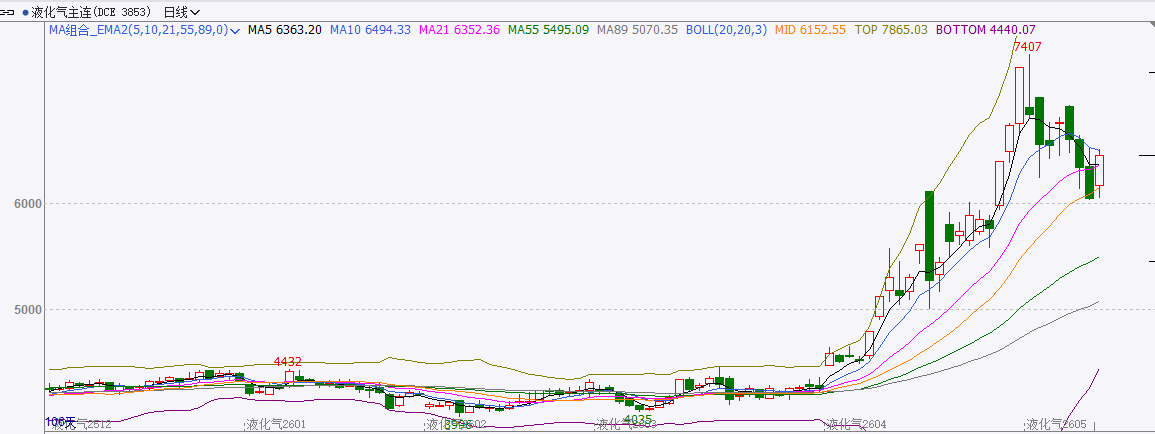Viewport: 1155px width, 434px height.
Task: Click the gray MA89 5070.35 legend
Action: (637, 30)
